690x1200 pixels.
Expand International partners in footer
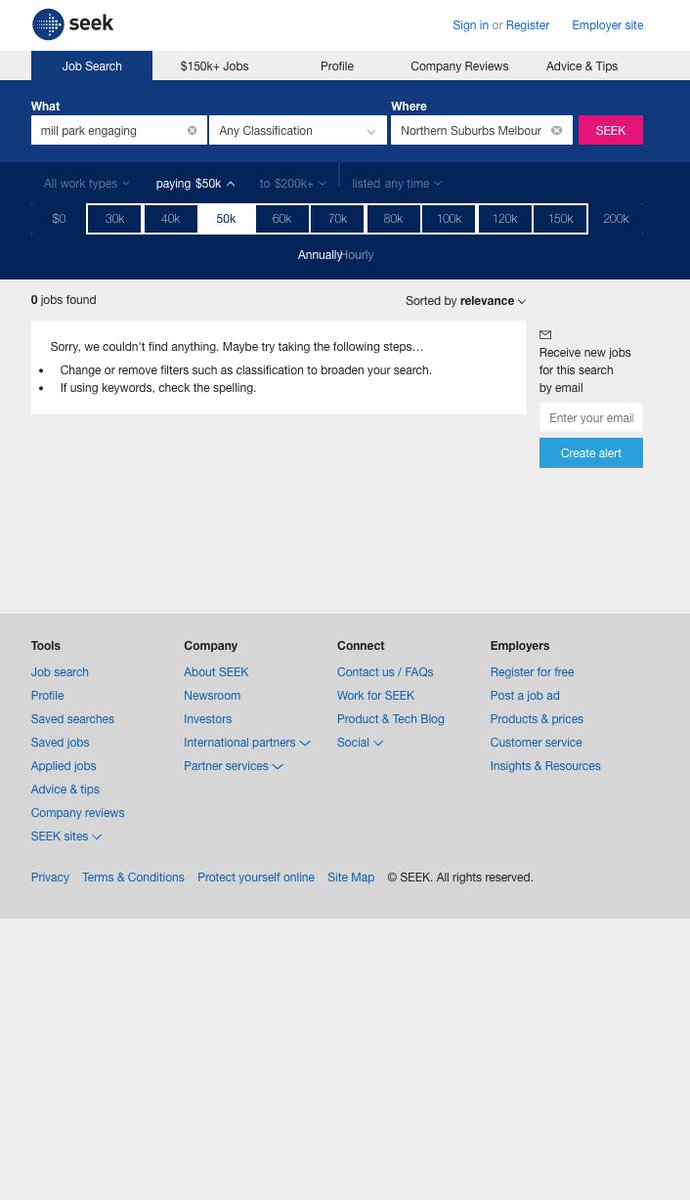pyautogui.click(x=247, y=742)
